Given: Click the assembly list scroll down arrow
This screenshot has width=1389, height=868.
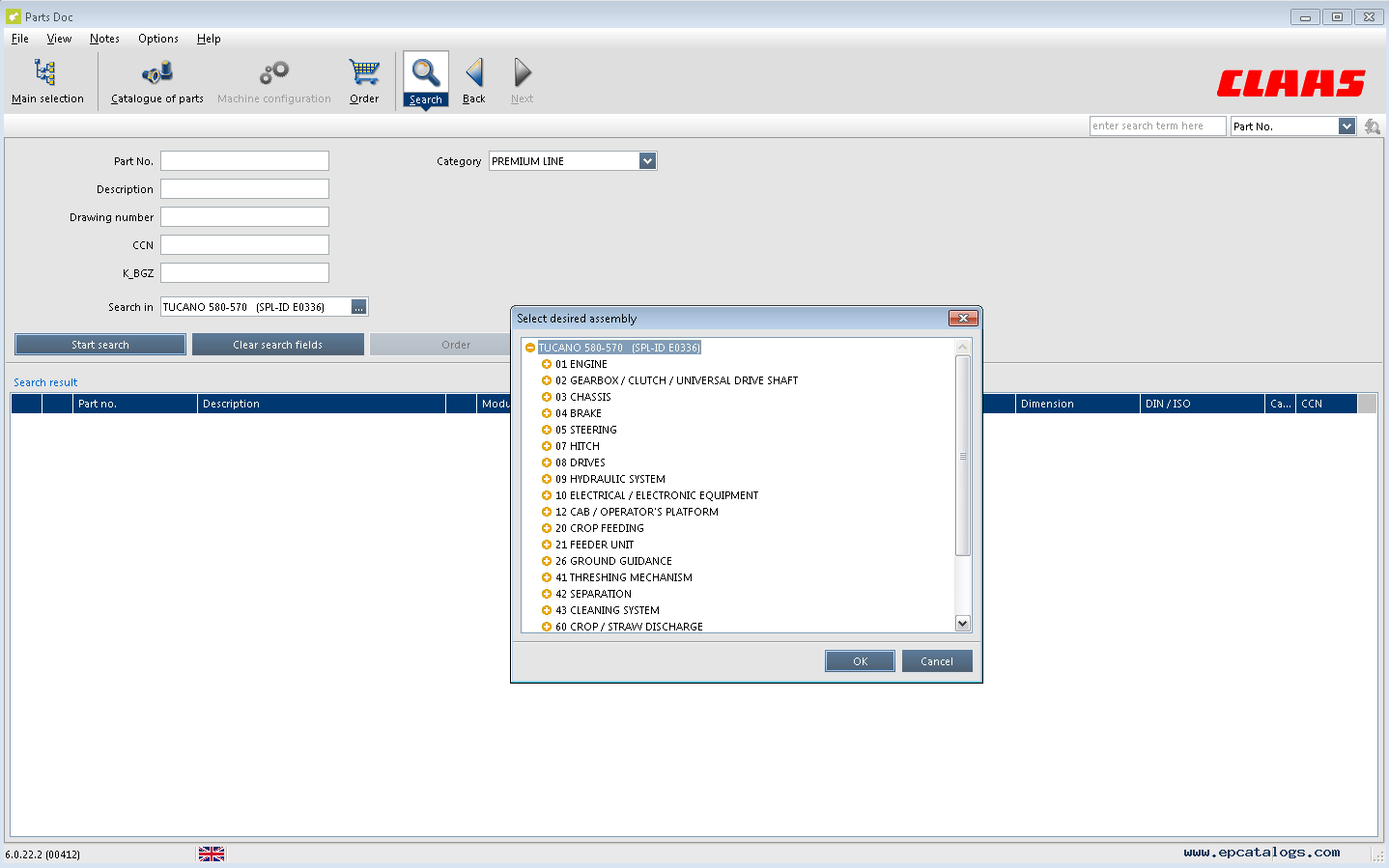Looking at the screenshot, I should 962,624.
